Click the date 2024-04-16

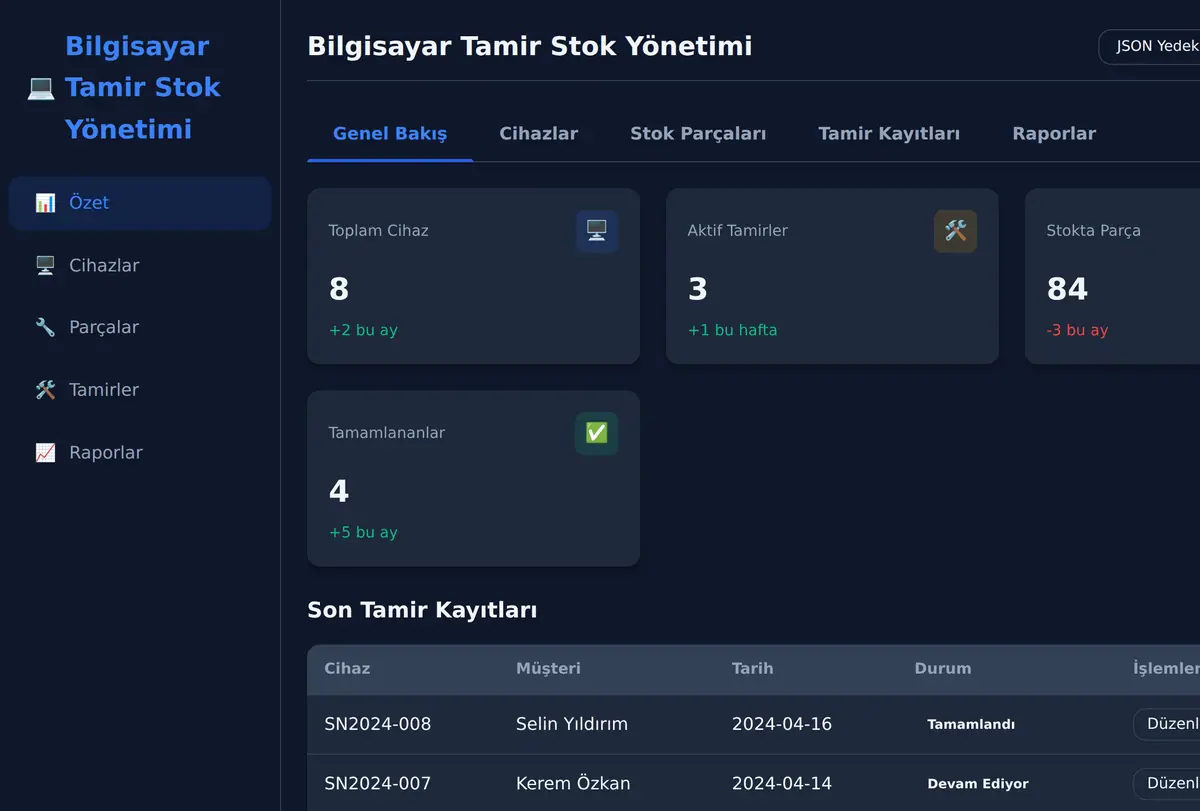click(782, 724)
